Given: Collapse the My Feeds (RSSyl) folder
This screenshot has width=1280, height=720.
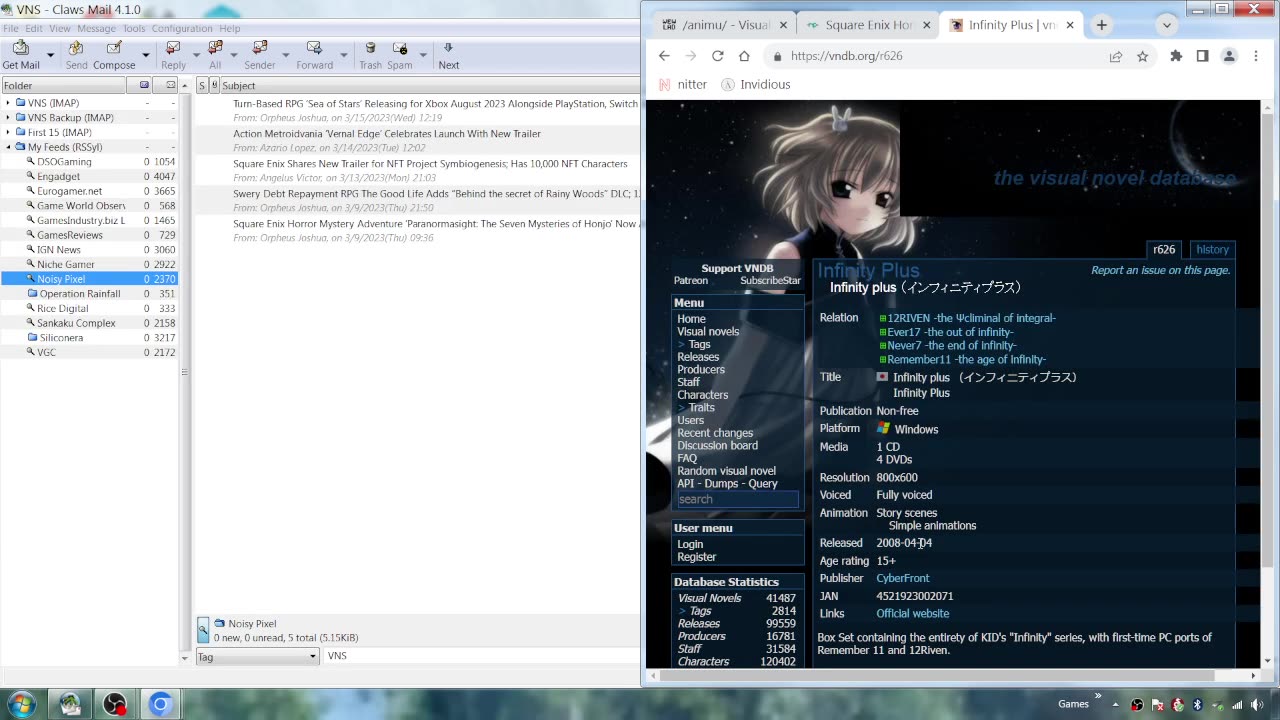Looking at the screenshot, I should (x=8, y=147).
